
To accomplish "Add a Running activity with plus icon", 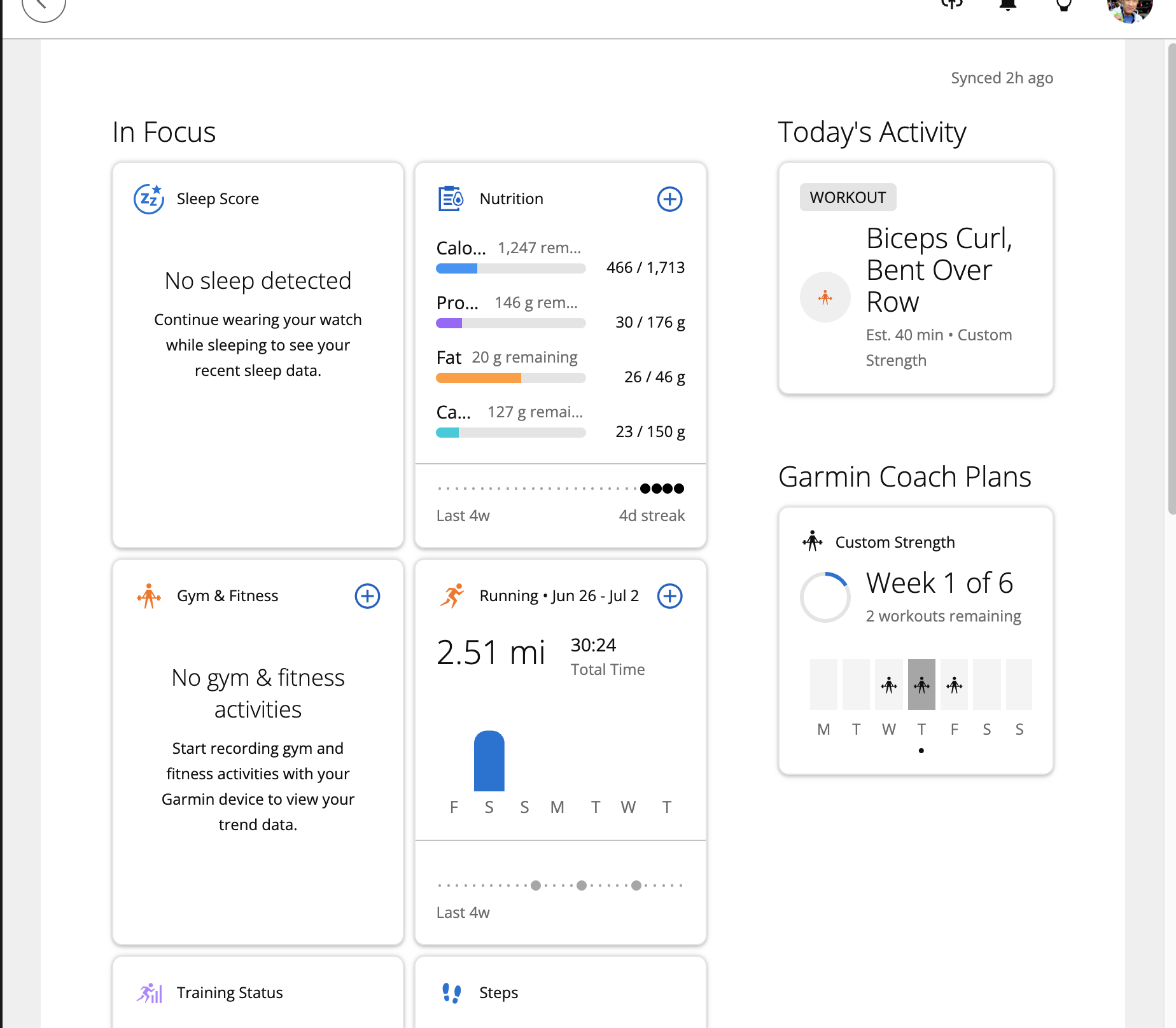I will 669,596.
